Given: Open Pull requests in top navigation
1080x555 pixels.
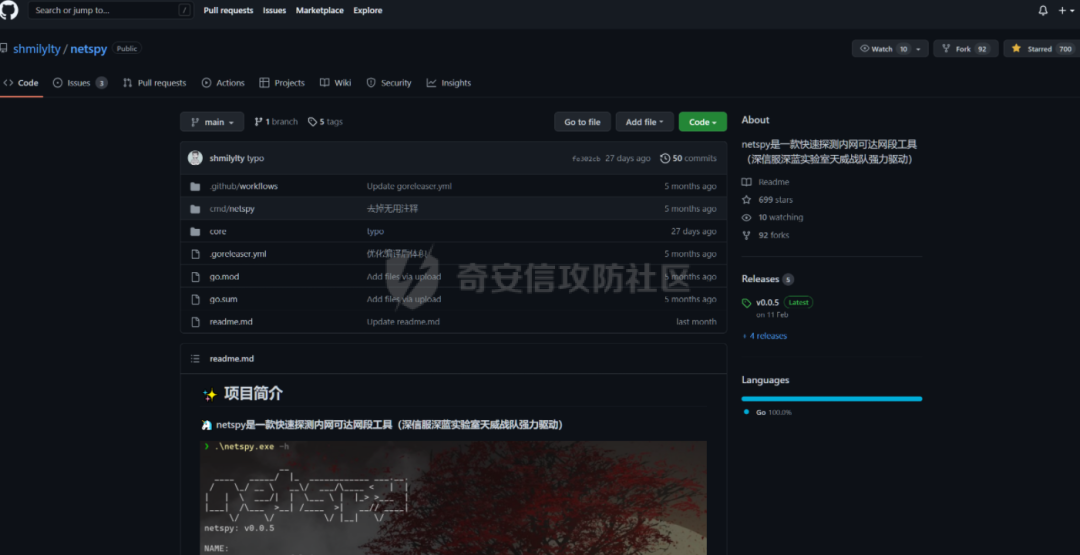Looking at the screenshot, I should [228, 10].
